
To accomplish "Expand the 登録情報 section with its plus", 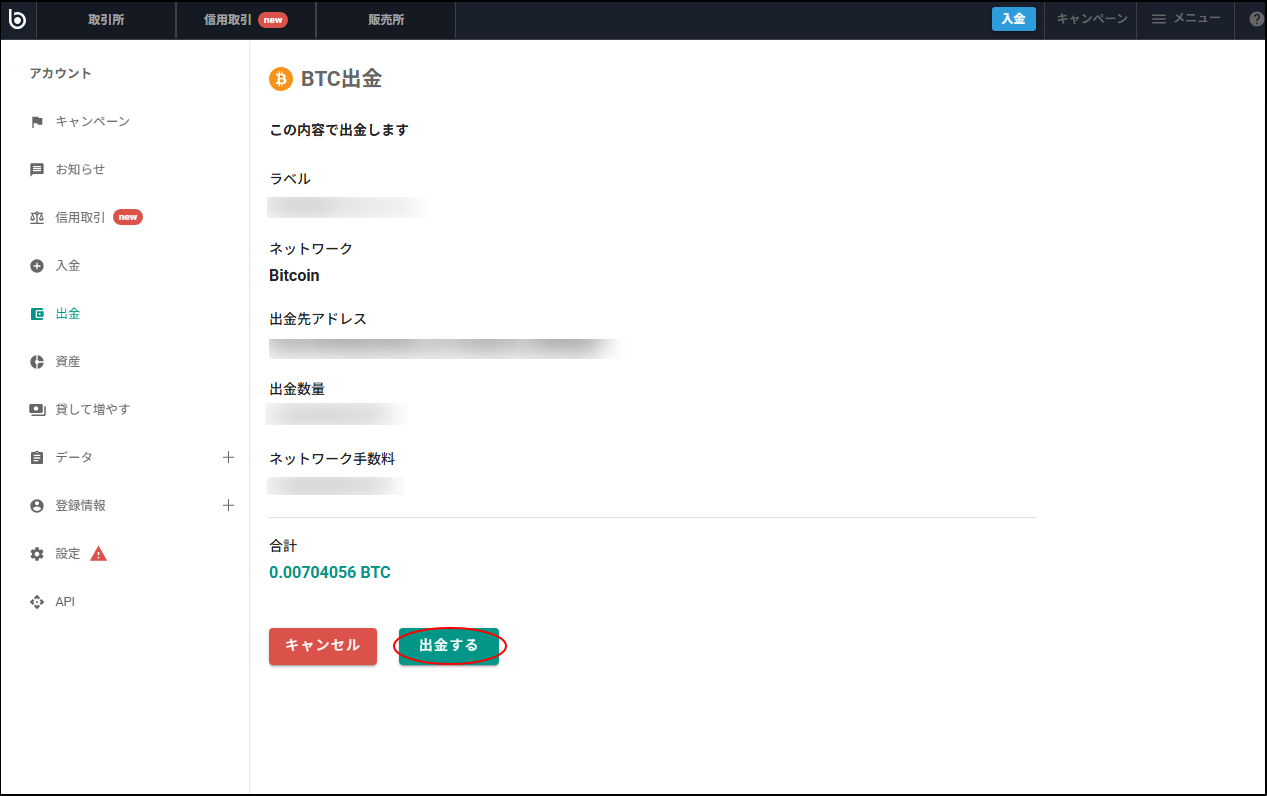I will tap(229, 505).
